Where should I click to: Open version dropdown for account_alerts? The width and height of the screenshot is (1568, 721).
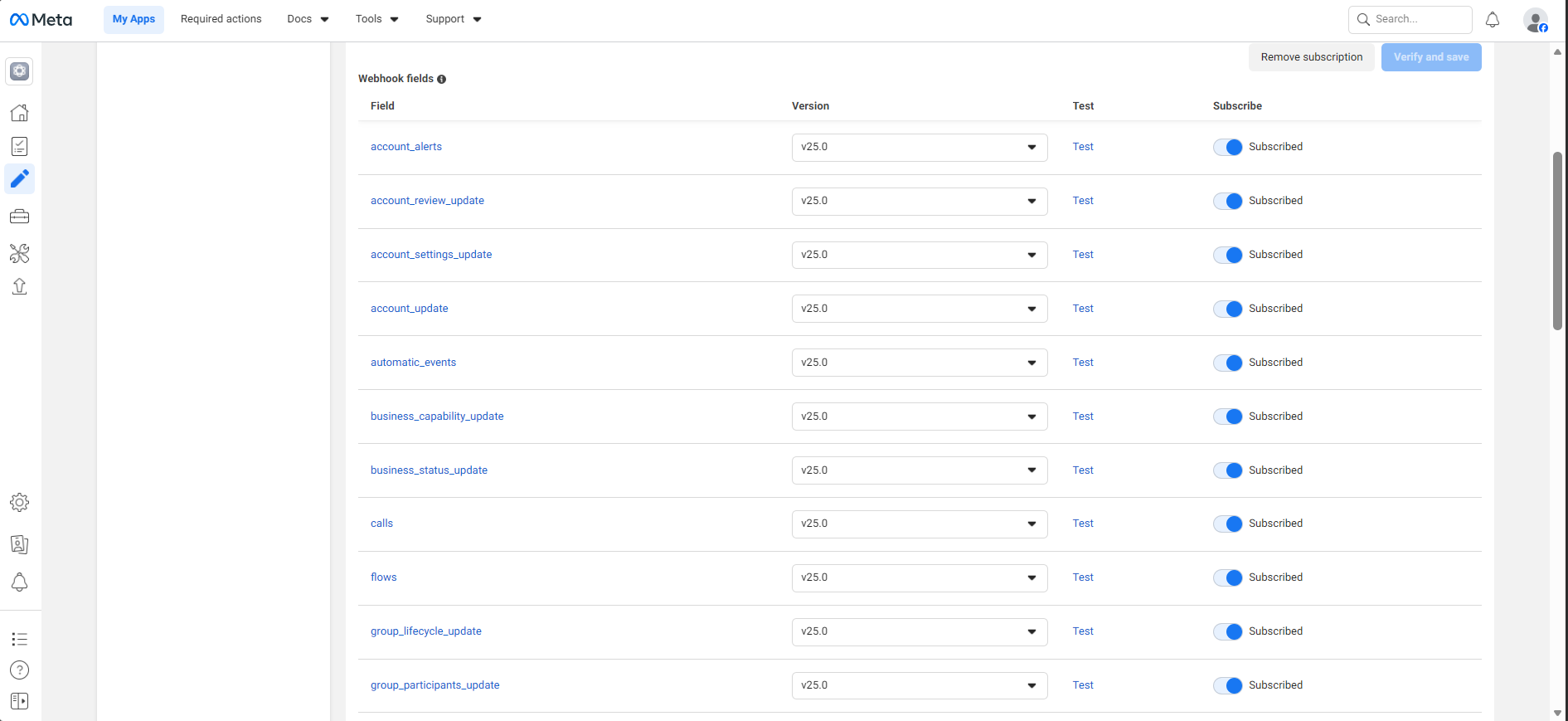pos(920,148)
